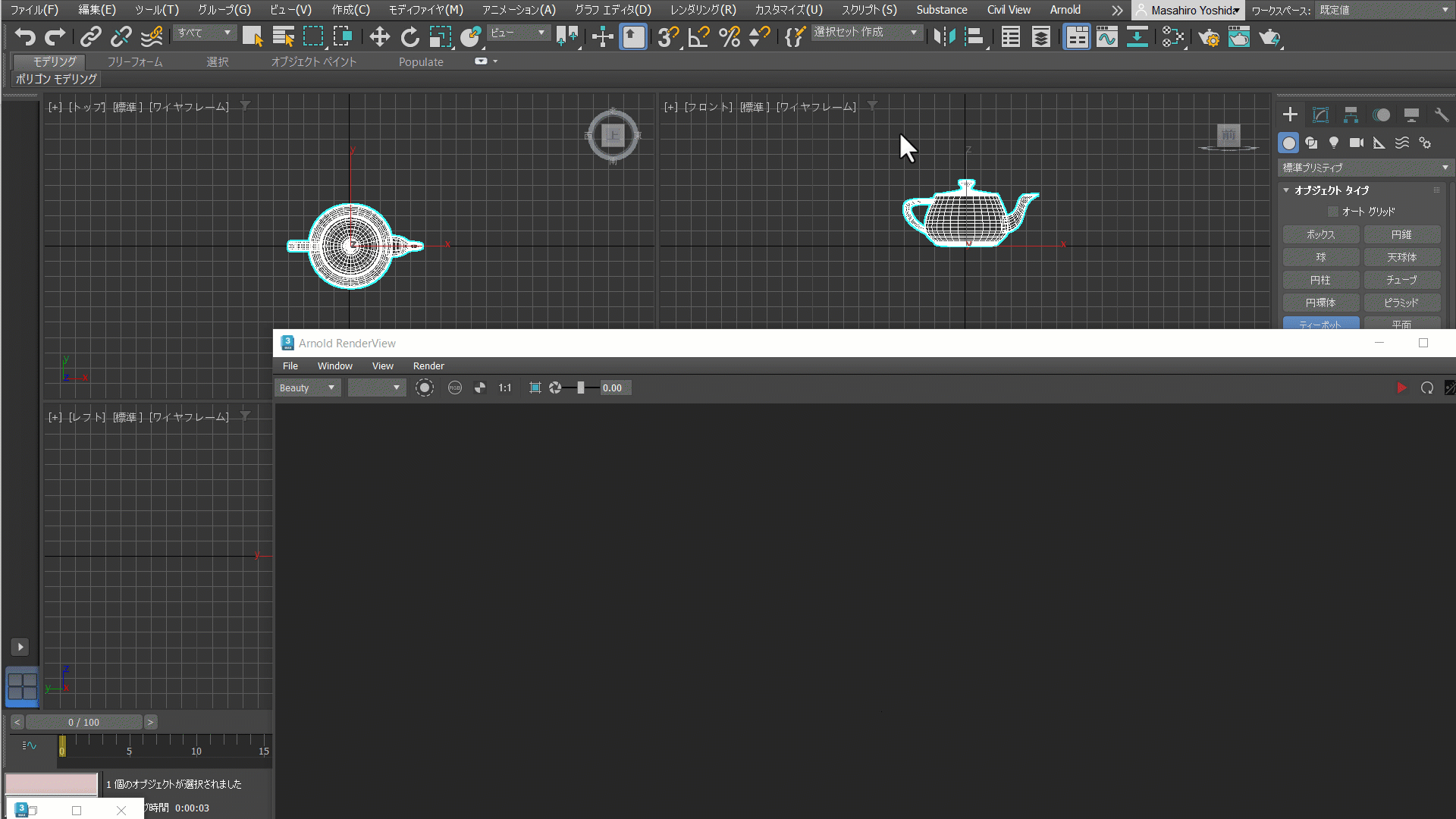Activate Select and Scale tool
1456x819 pixels.
coord(440,36)
